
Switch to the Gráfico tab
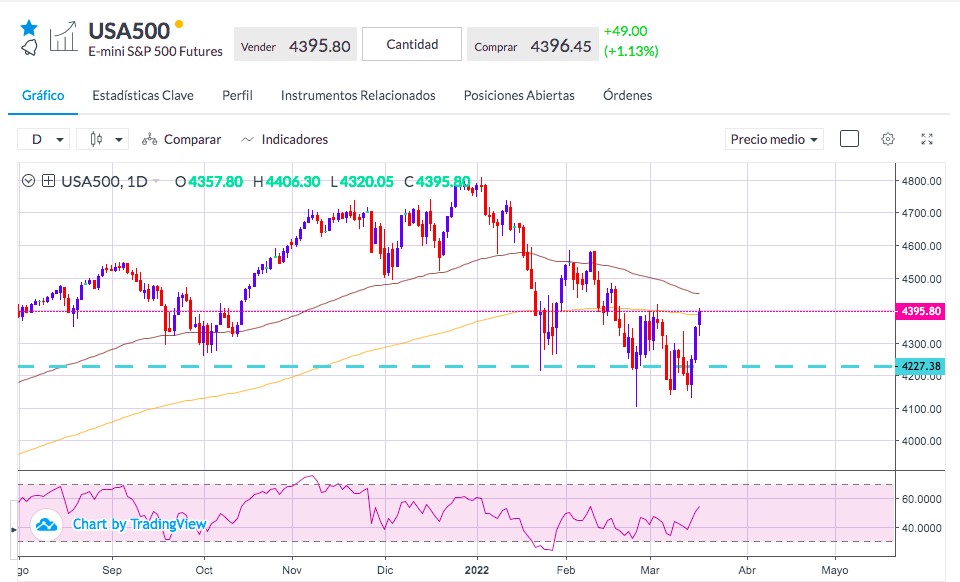[x=43, y=95]
